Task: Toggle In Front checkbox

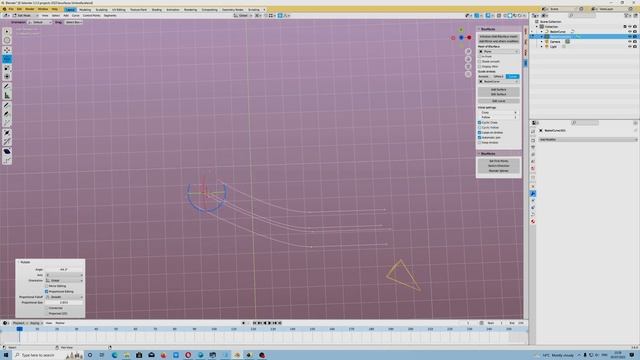Action: (480, 56)
